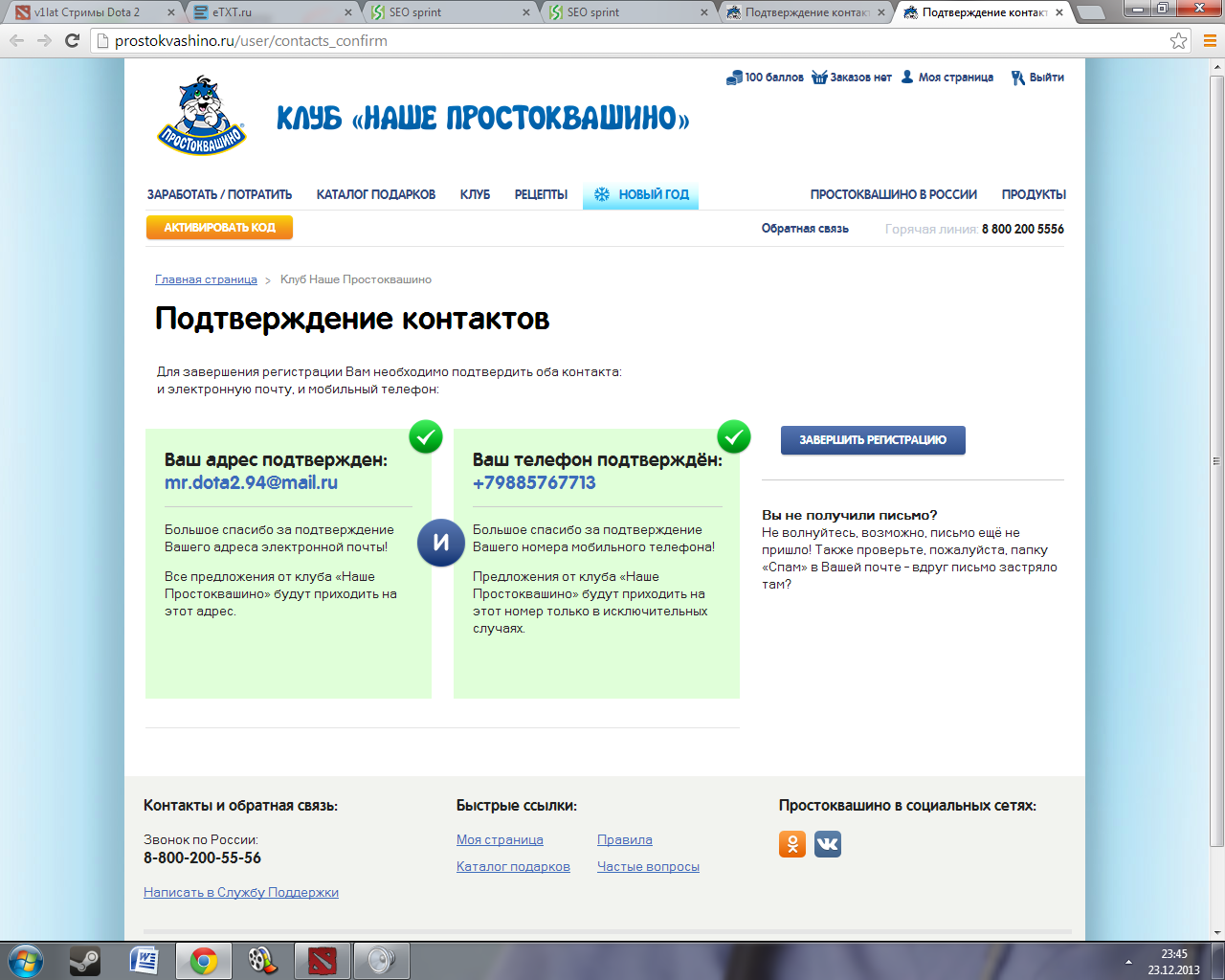Click the Prostokvashino cat logo

[202, 115]
